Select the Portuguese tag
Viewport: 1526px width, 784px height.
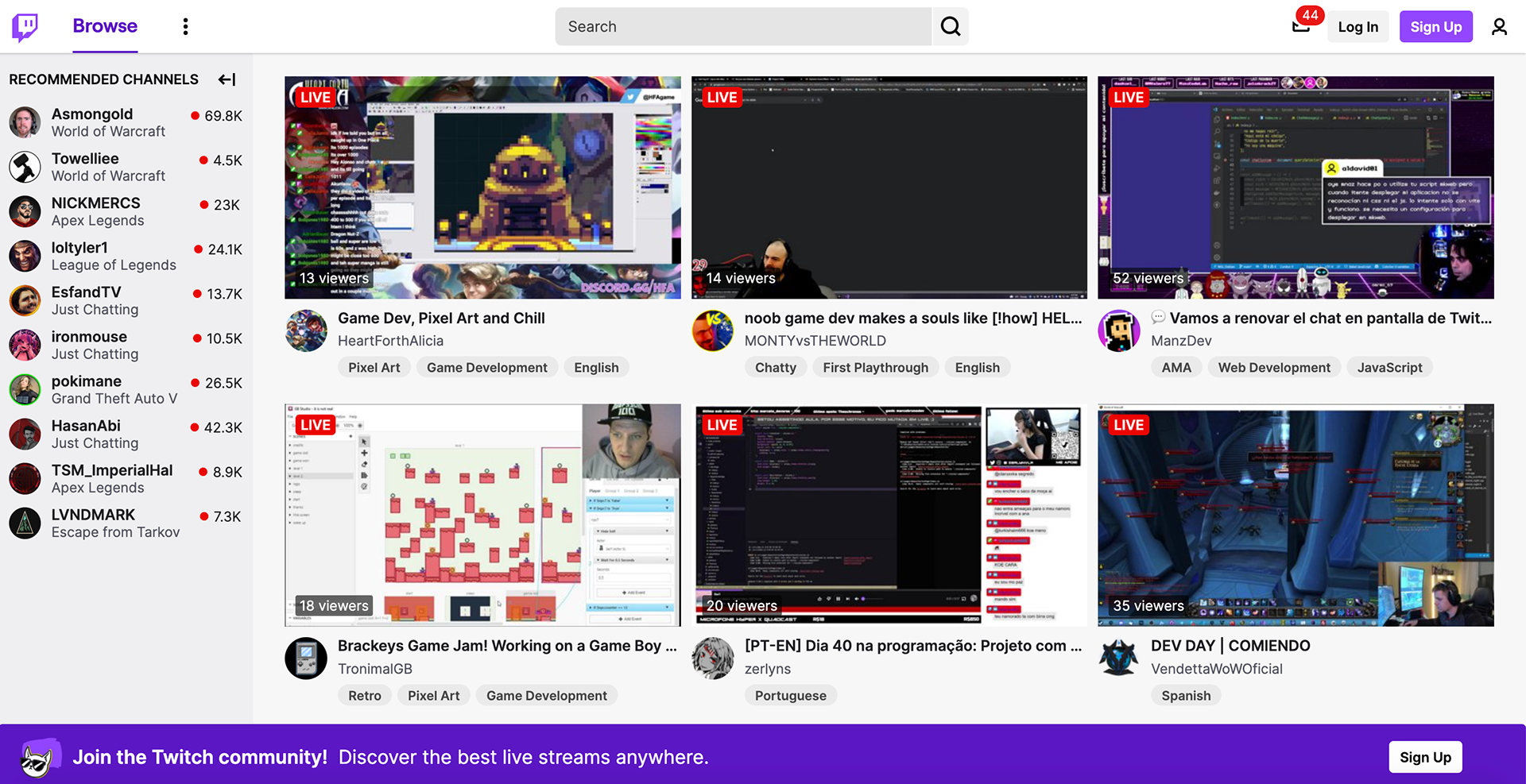(791, 696)
